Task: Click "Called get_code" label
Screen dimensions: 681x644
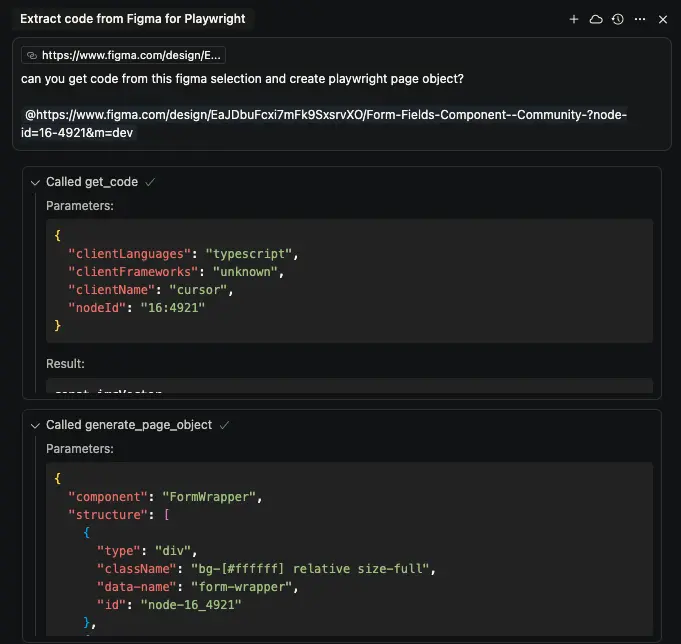Action: coord(92,182)
